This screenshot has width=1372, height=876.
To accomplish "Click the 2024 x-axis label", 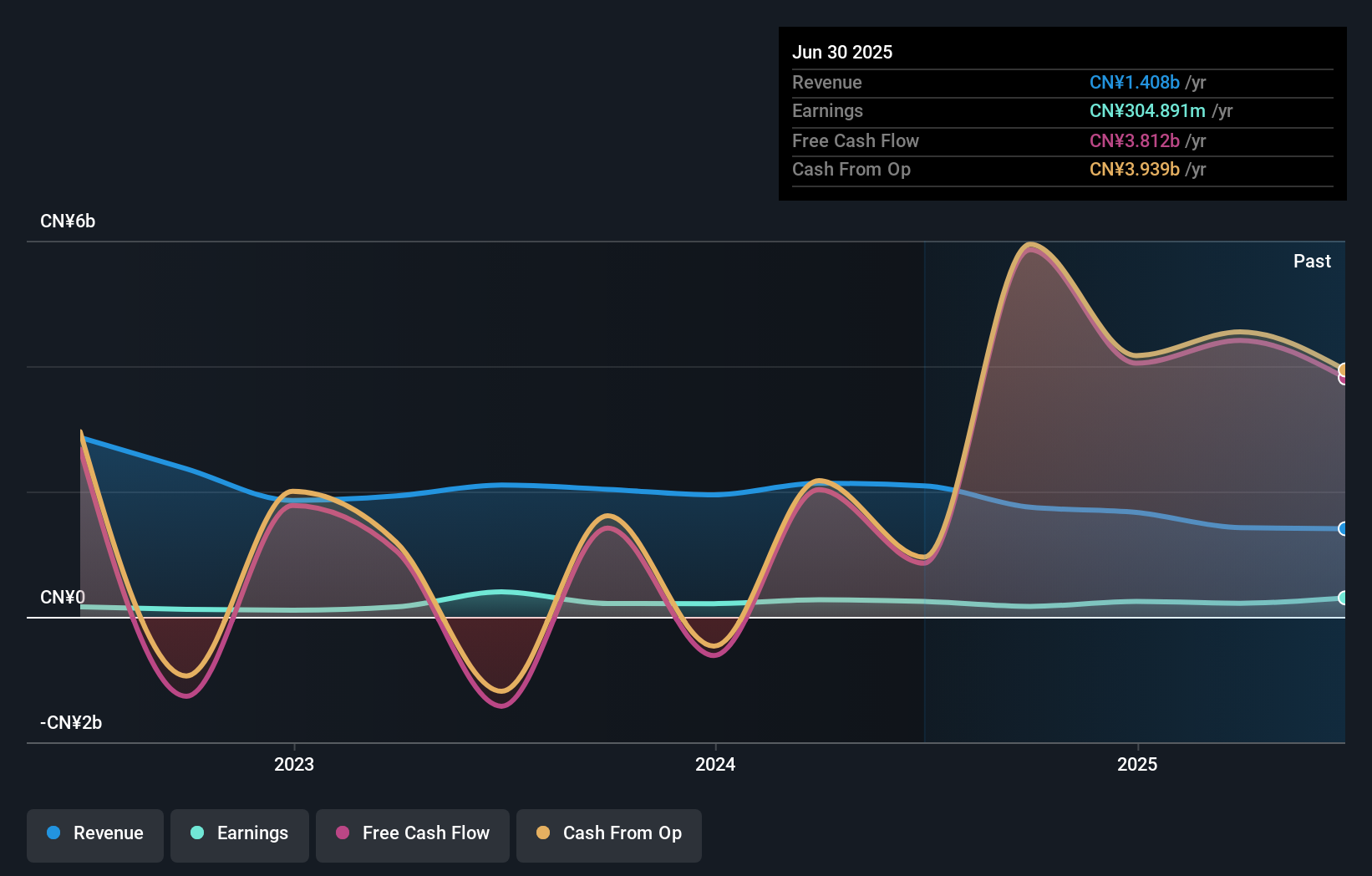I will (715, 764).
